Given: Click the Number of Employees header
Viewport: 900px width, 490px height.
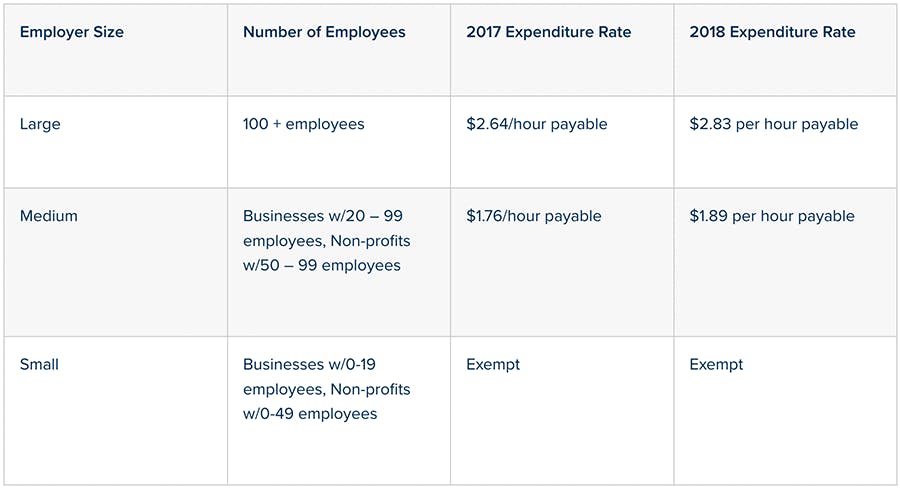Looking at the screenshot, I should (x=324, y=32).
